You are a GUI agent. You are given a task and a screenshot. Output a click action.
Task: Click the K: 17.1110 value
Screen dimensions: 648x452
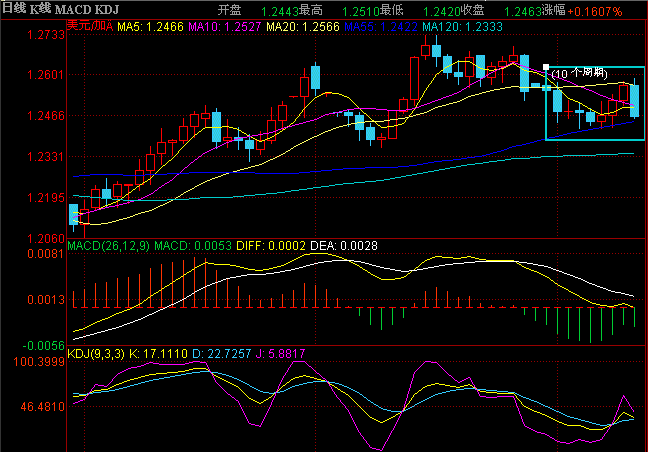coord(158,354)
